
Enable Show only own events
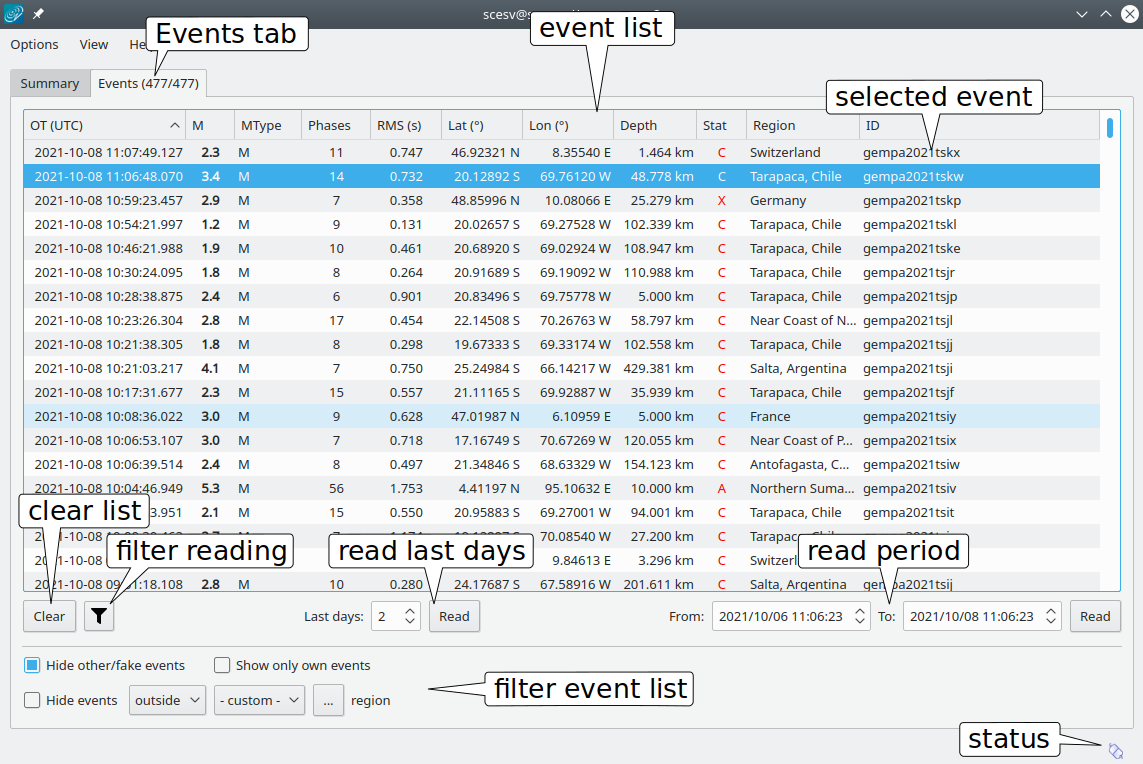pyautogui.click(x=222, y=665)
